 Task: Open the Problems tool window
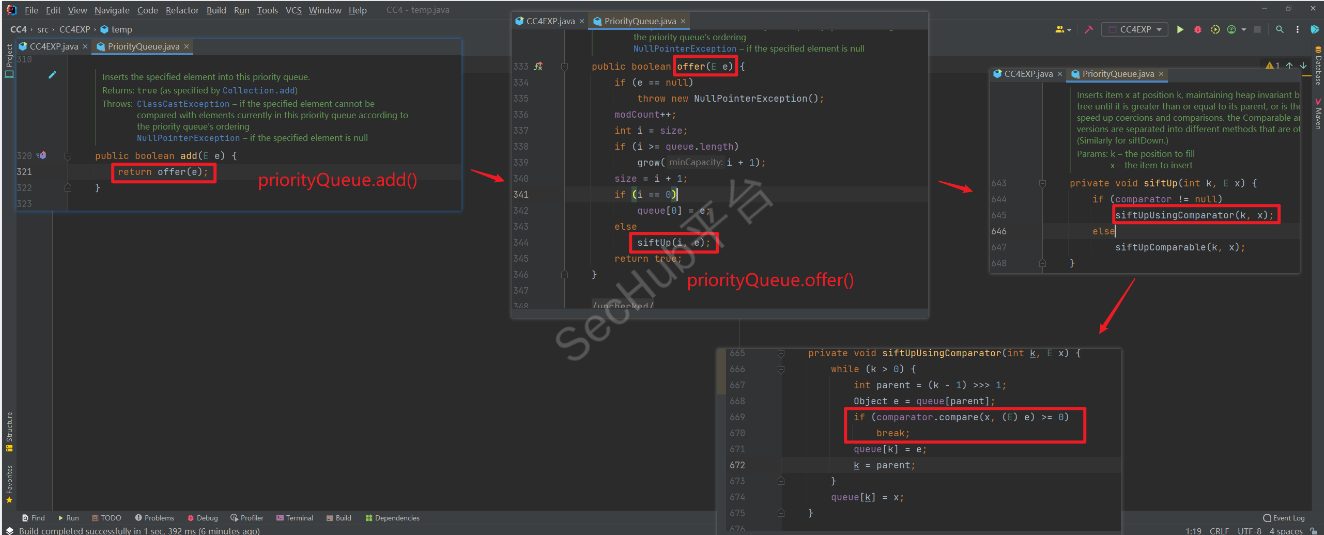tap(154, 518)
